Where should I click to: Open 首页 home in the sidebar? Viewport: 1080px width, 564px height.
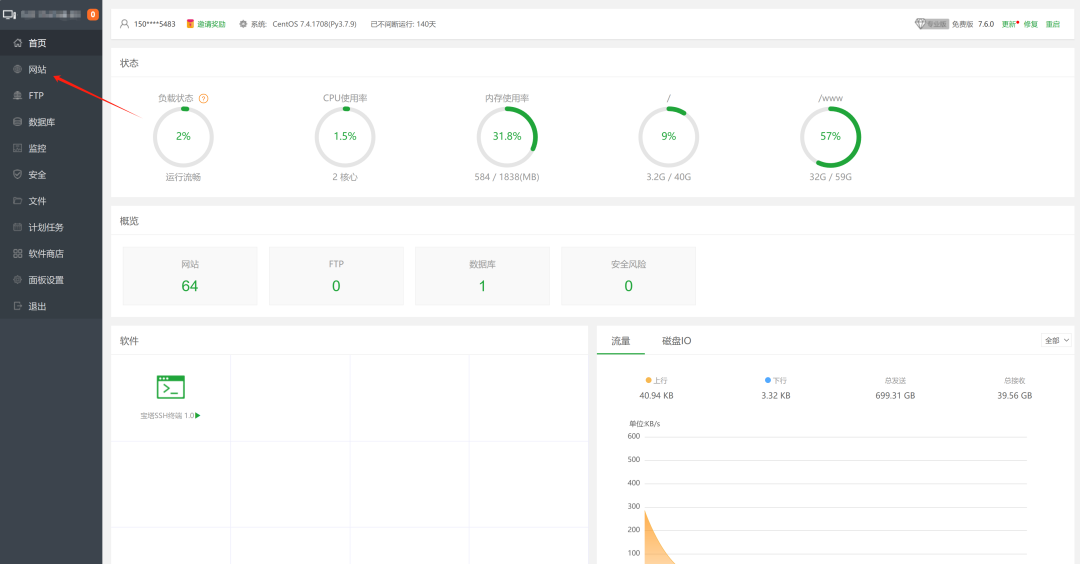tap(51, 43)
